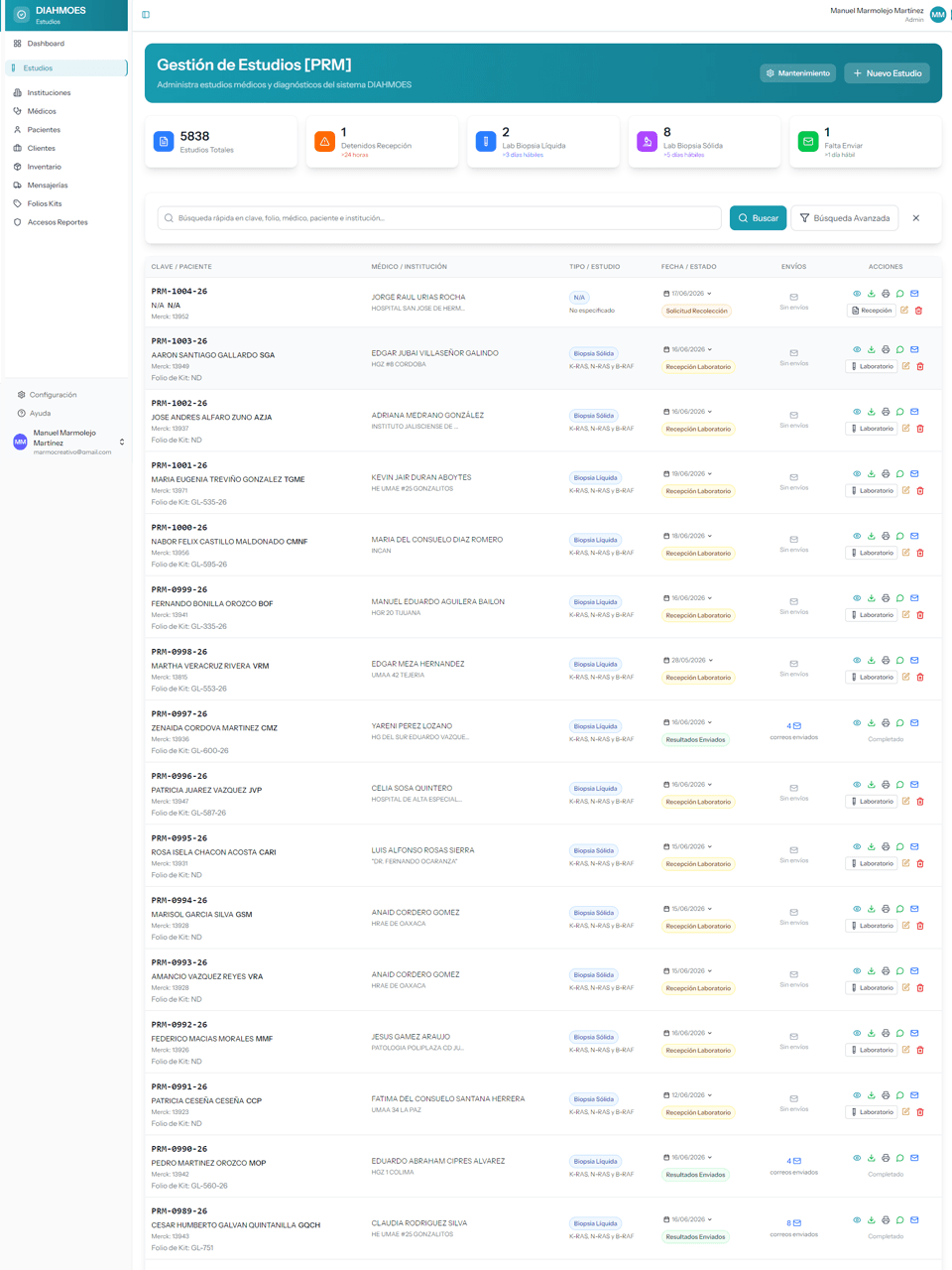Focus the quick search input field

[x=439, y=218]
